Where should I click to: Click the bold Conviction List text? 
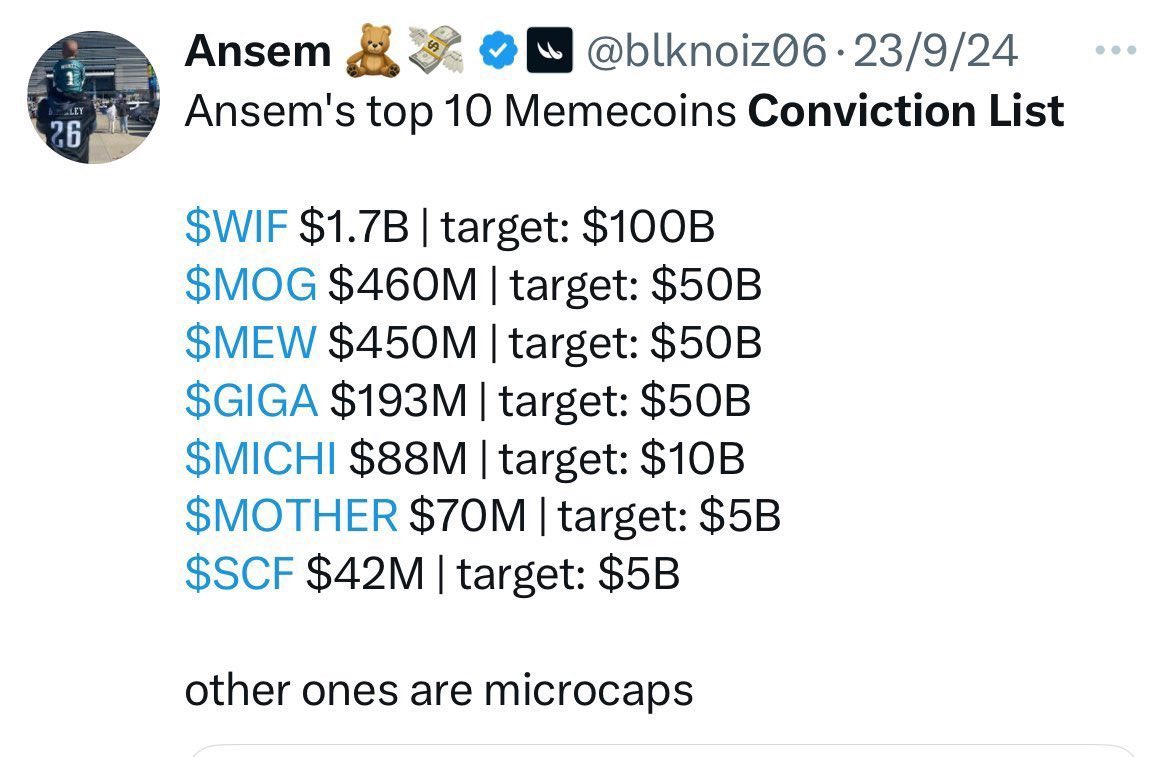905,111
